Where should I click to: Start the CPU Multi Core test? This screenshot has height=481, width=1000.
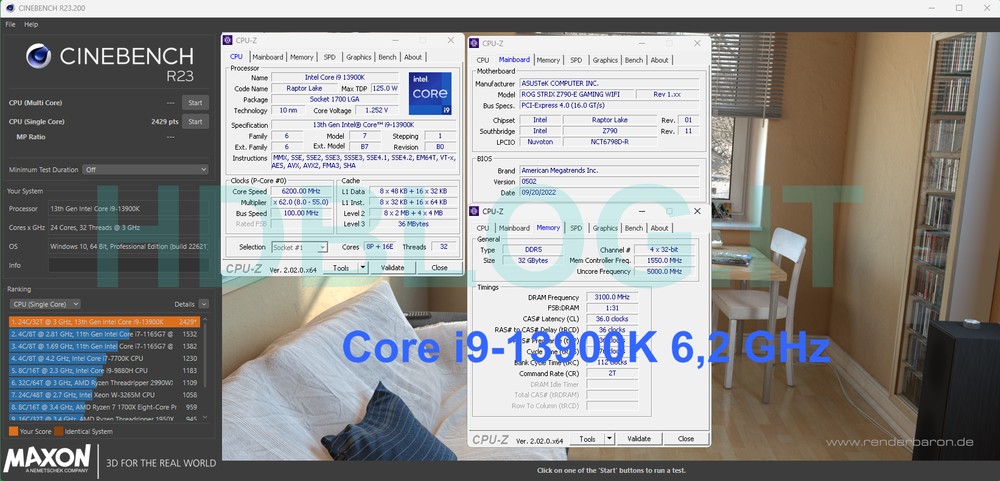click(x=195, y=103)
